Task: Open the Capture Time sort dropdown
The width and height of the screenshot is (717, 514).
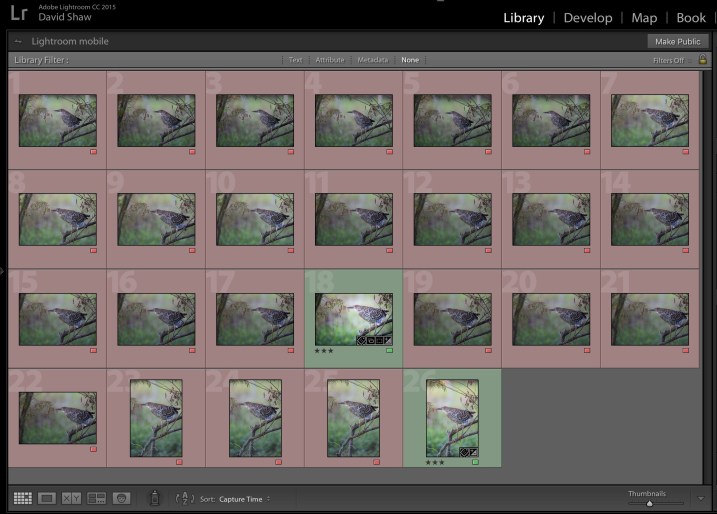Action: coord(245,498)
